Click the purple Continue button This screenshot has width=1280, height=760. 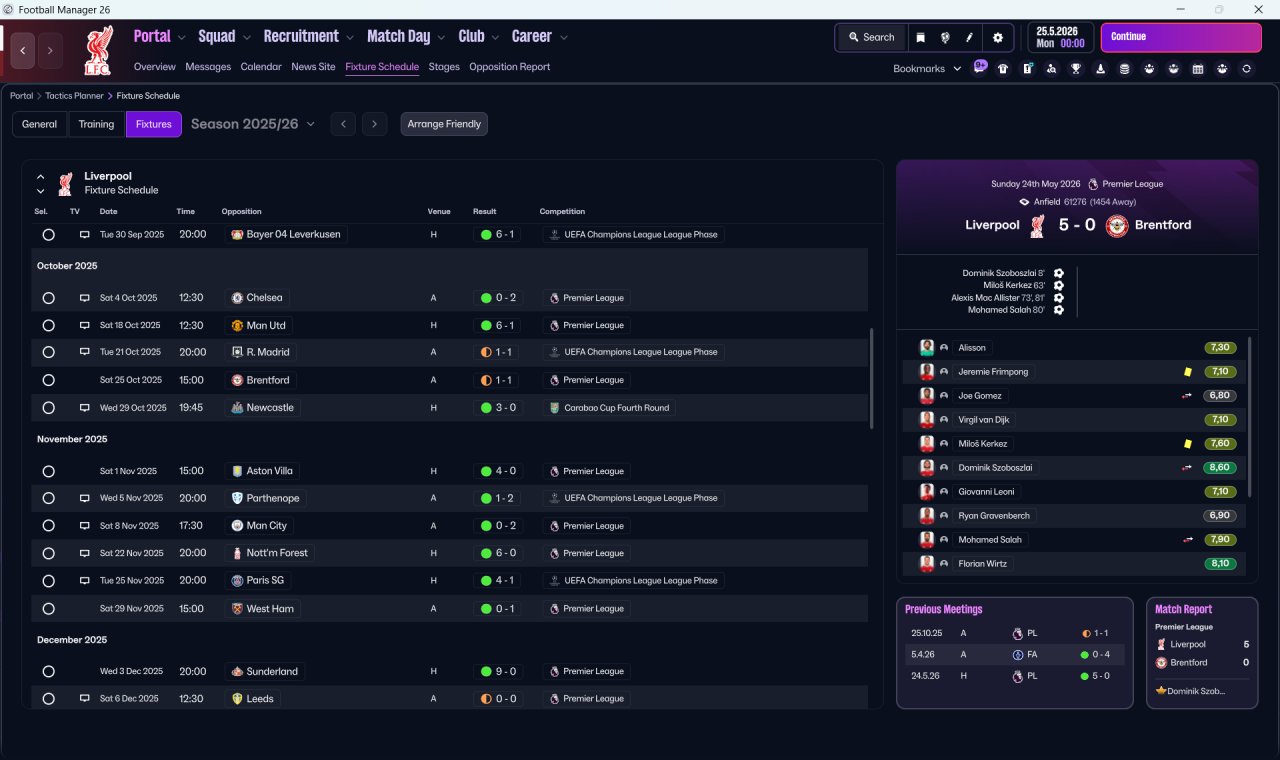1181,37
